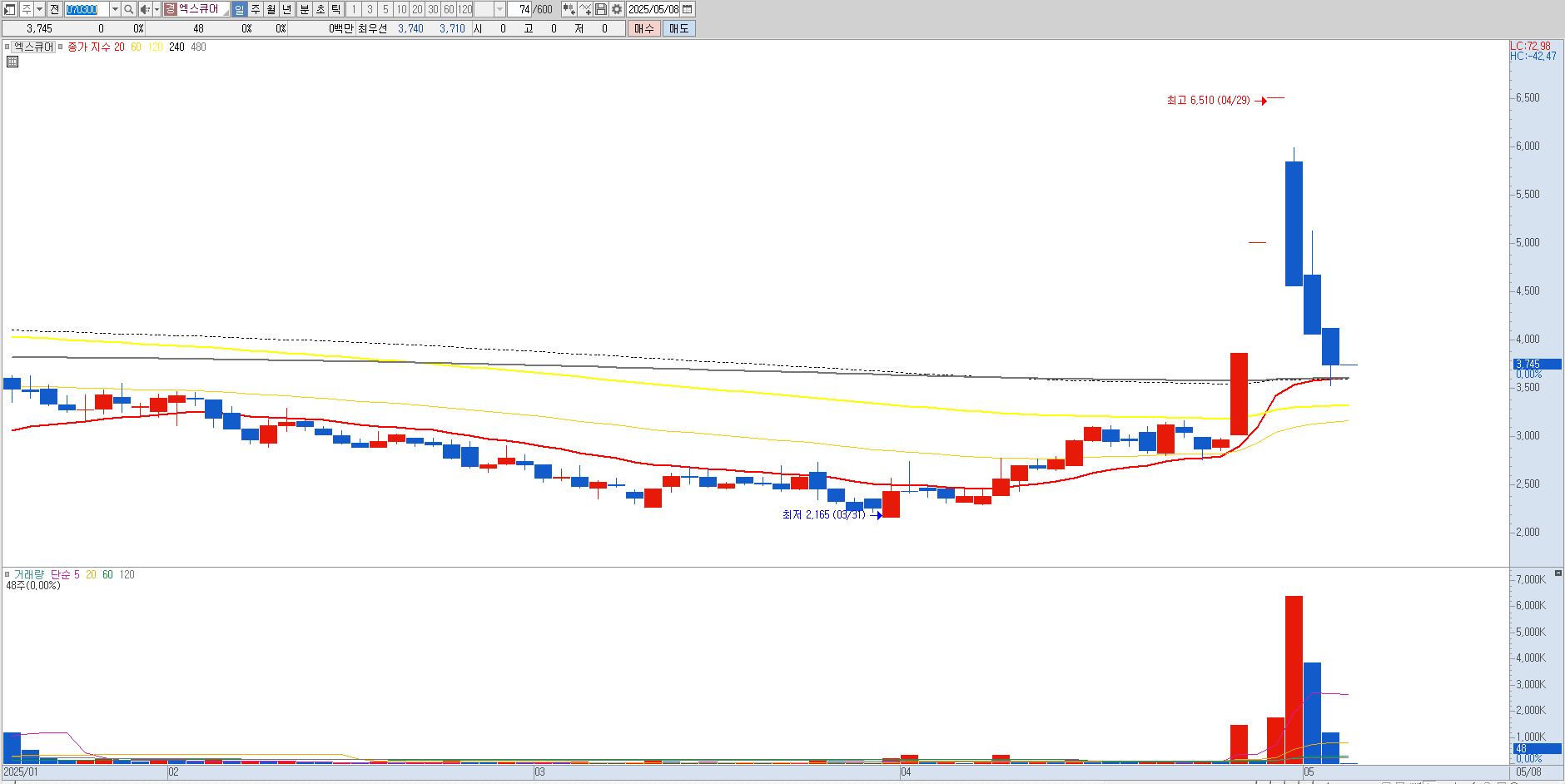1565x784 pixels.
Task: Click the 경 badge beside the stock name
Action: point(171,9)
